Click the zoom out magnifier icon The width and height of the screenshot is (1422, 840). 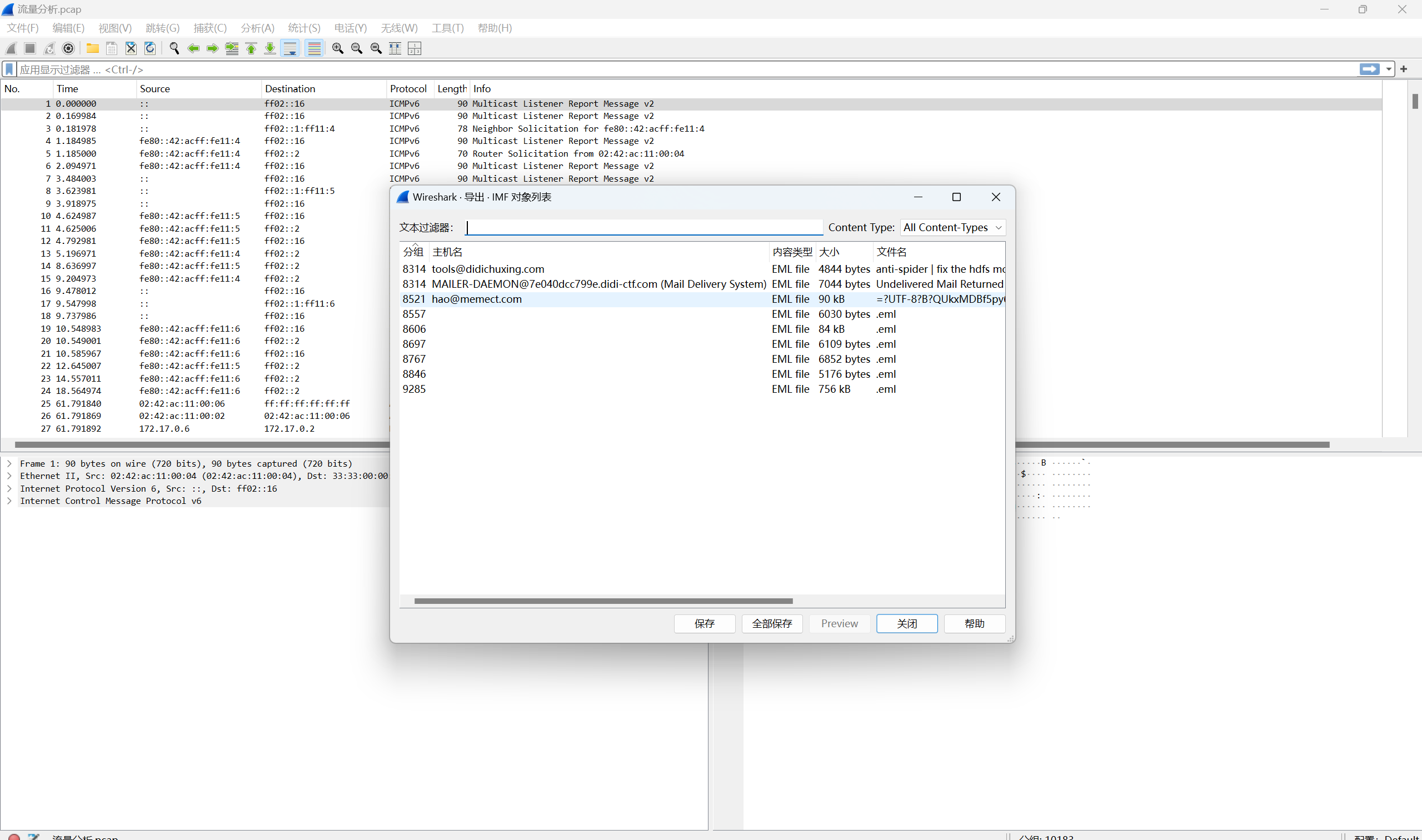pyautogui.click(x=357, y=48)
